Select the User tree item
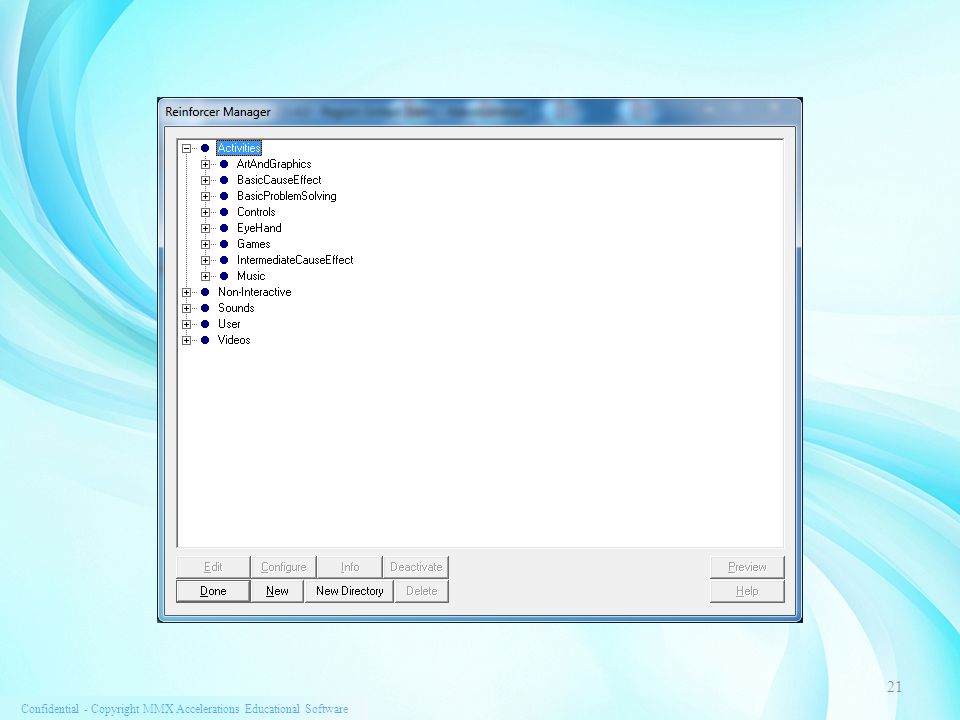The image size is (960, 720). click(x=229, y=324)
